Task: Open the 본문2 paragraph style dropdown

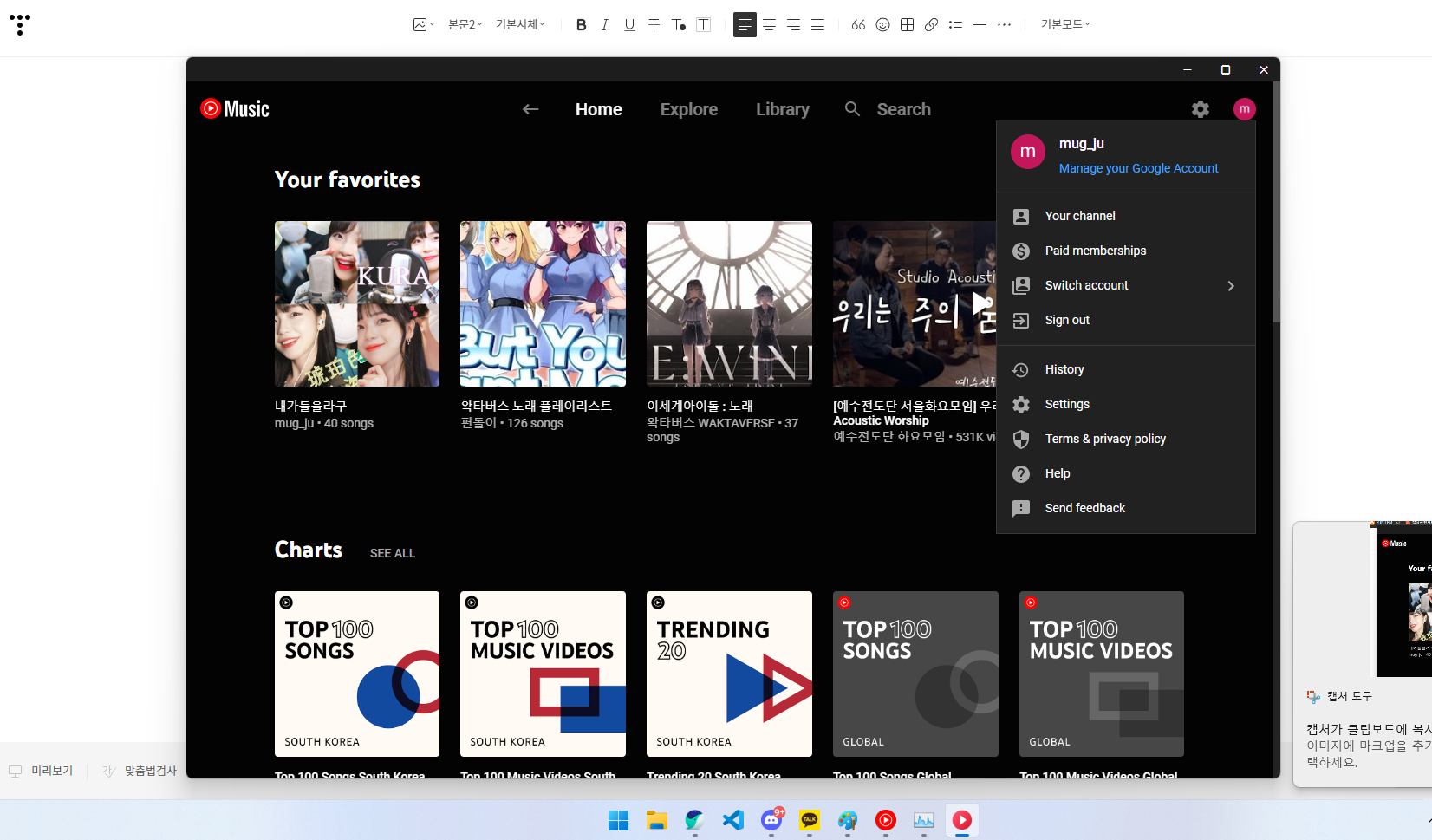Action: coord(465,24)
